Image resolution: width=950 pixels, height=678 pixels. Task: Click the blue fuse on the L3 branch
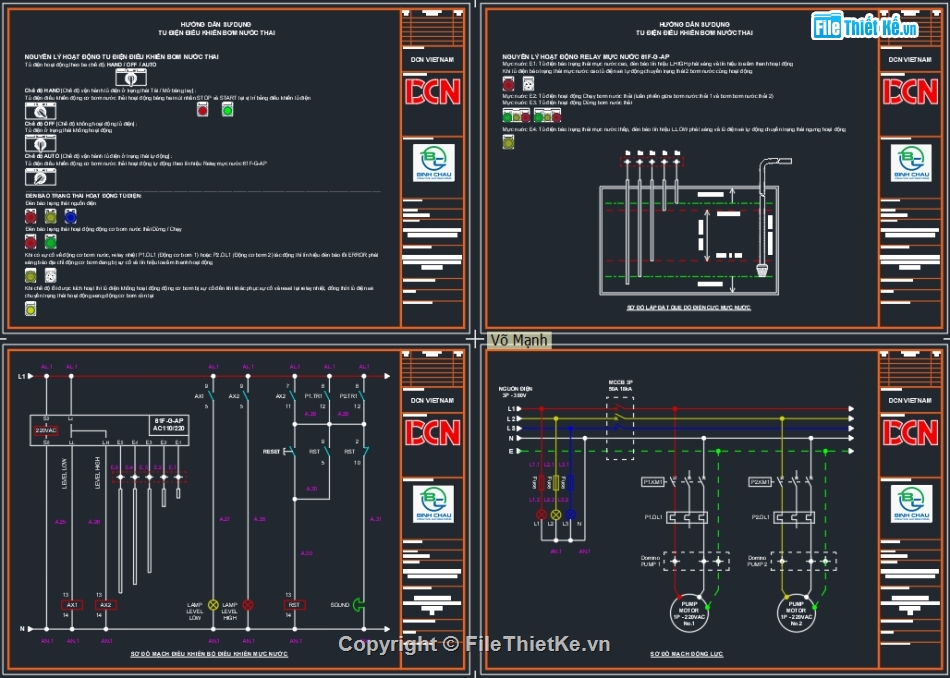pos(570,483)
